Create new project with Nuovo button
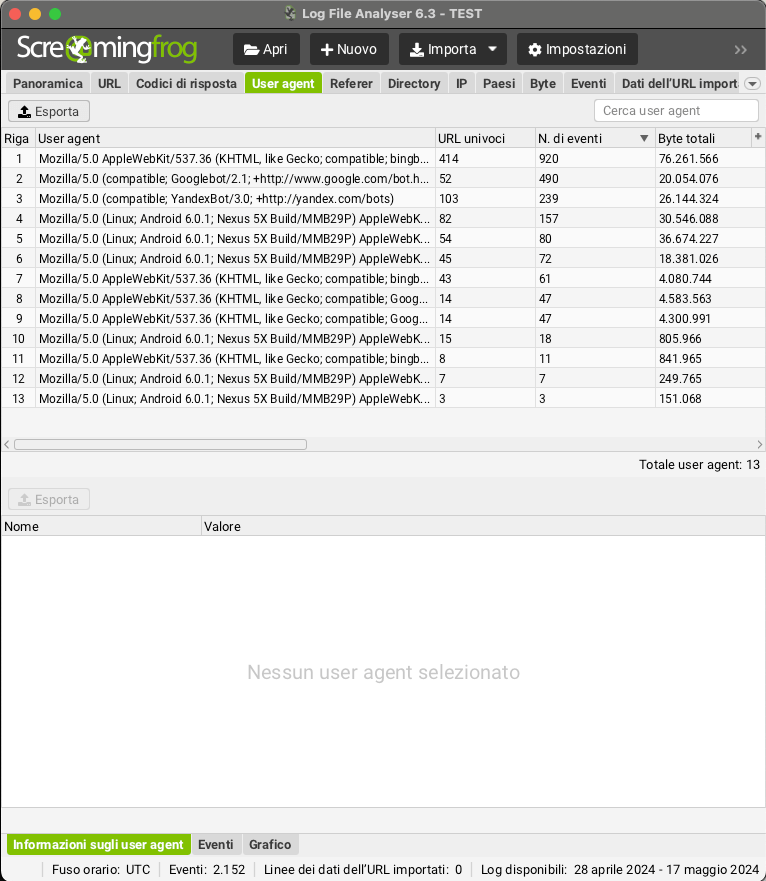Screen dimensions: 766x881 click(349, 49)
